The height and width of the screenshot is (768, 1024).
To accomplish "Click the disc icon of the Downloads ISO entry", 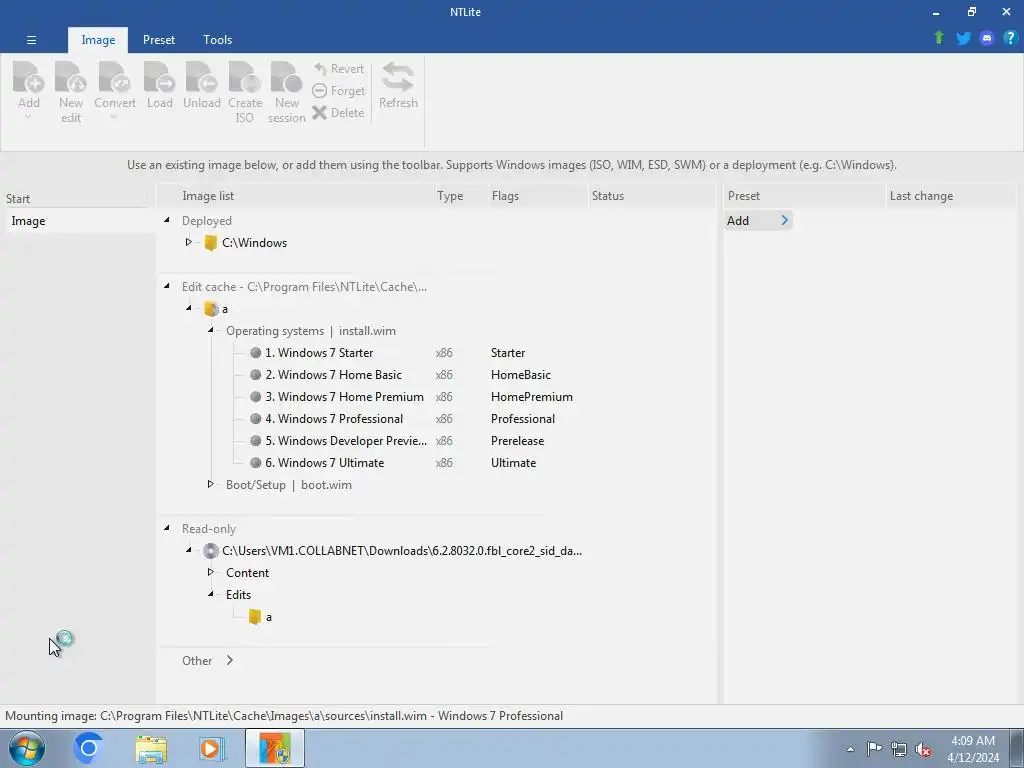I will (210, 551).
